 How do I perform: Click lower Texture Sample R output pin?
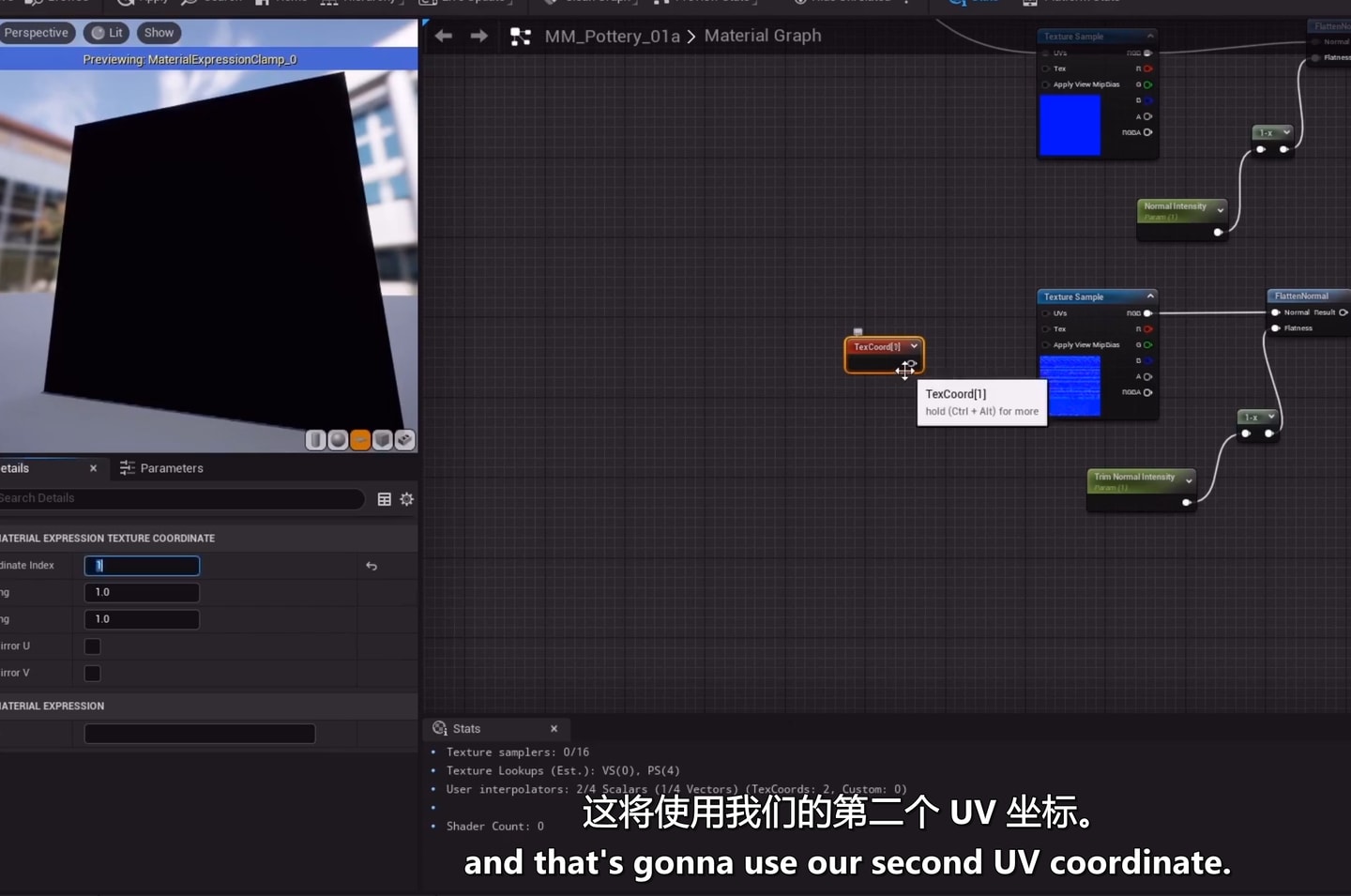tap(1147, 329)
